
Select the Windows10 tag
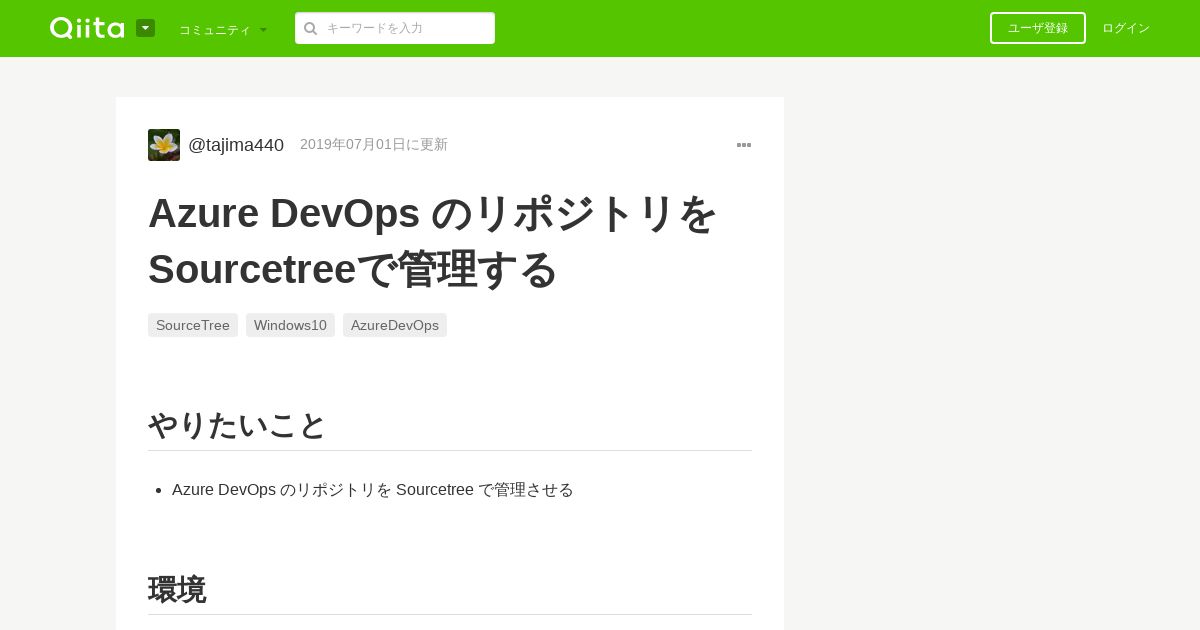pyautogui.click(x=290, y=325)
